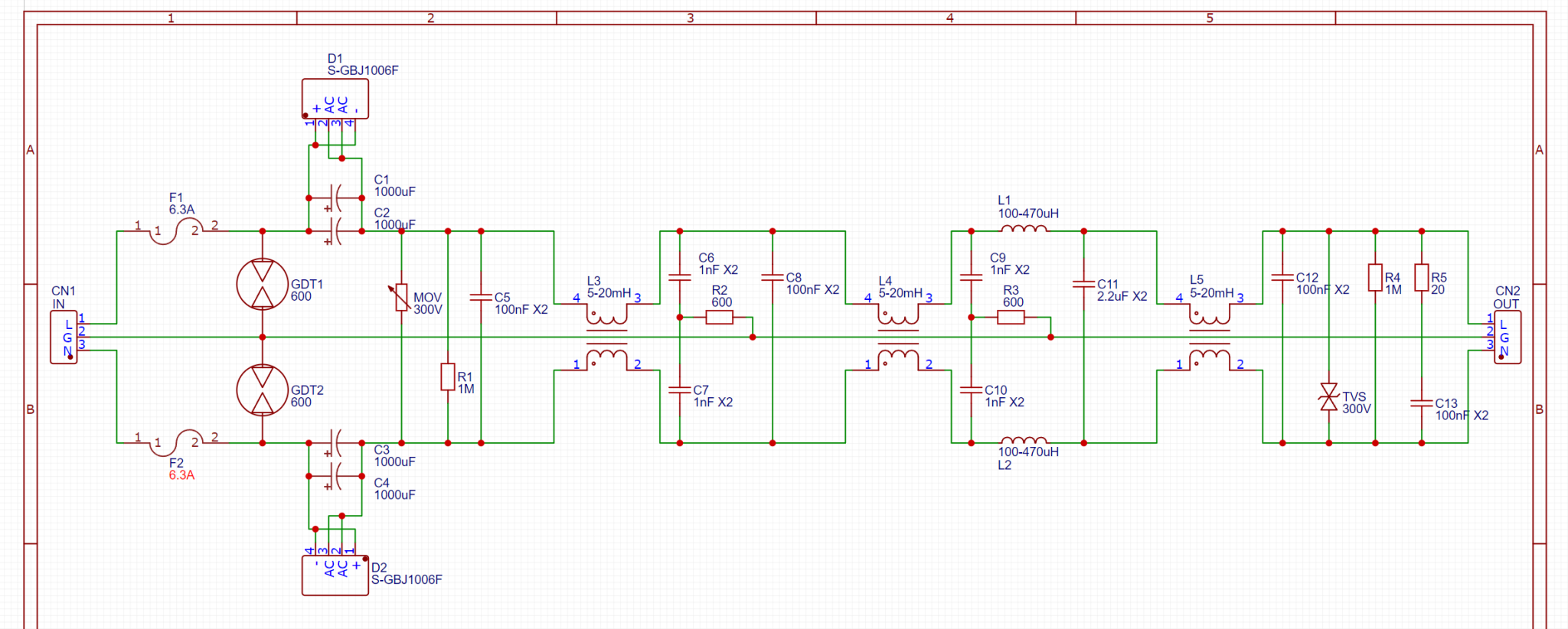The image size is (1568, 629).
Task: Select fuse F1 symbol
Action: 177,231
